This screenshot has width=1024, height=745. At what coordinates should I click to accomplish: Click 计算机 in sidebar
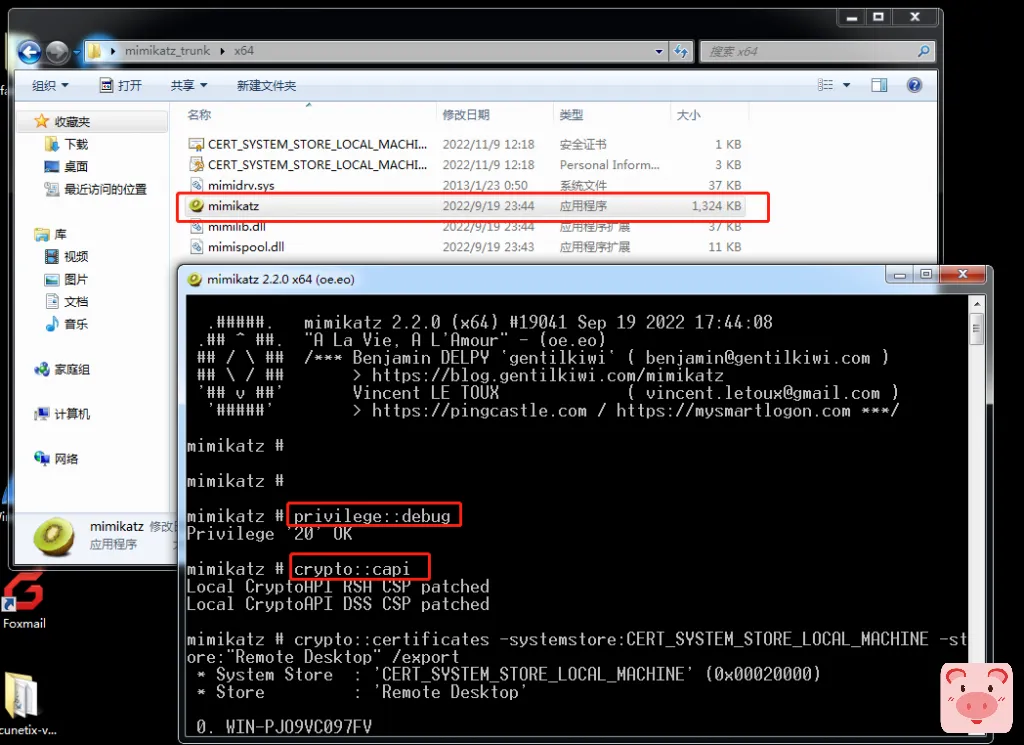point(72,414)
